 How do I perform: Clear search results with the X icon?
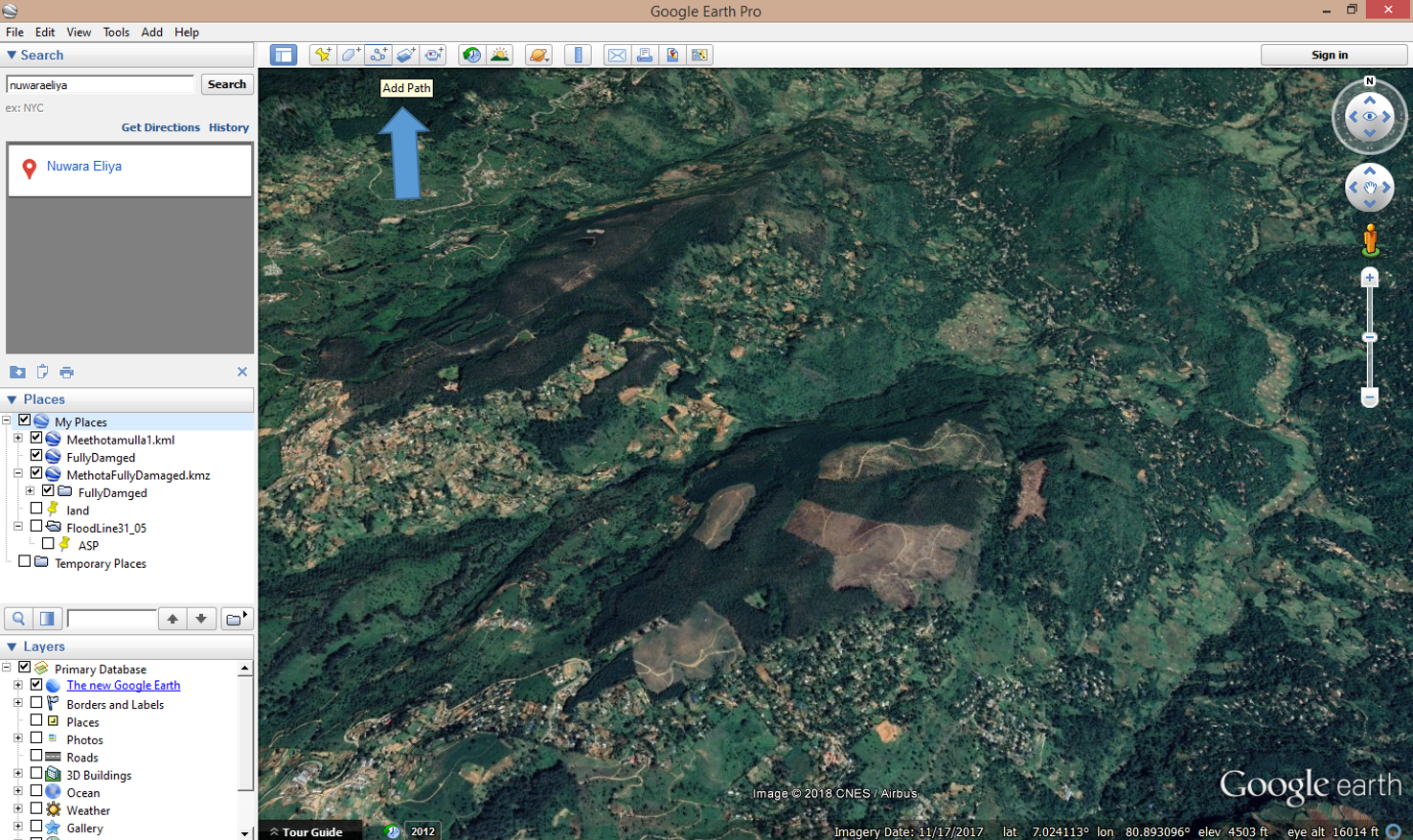241,372
